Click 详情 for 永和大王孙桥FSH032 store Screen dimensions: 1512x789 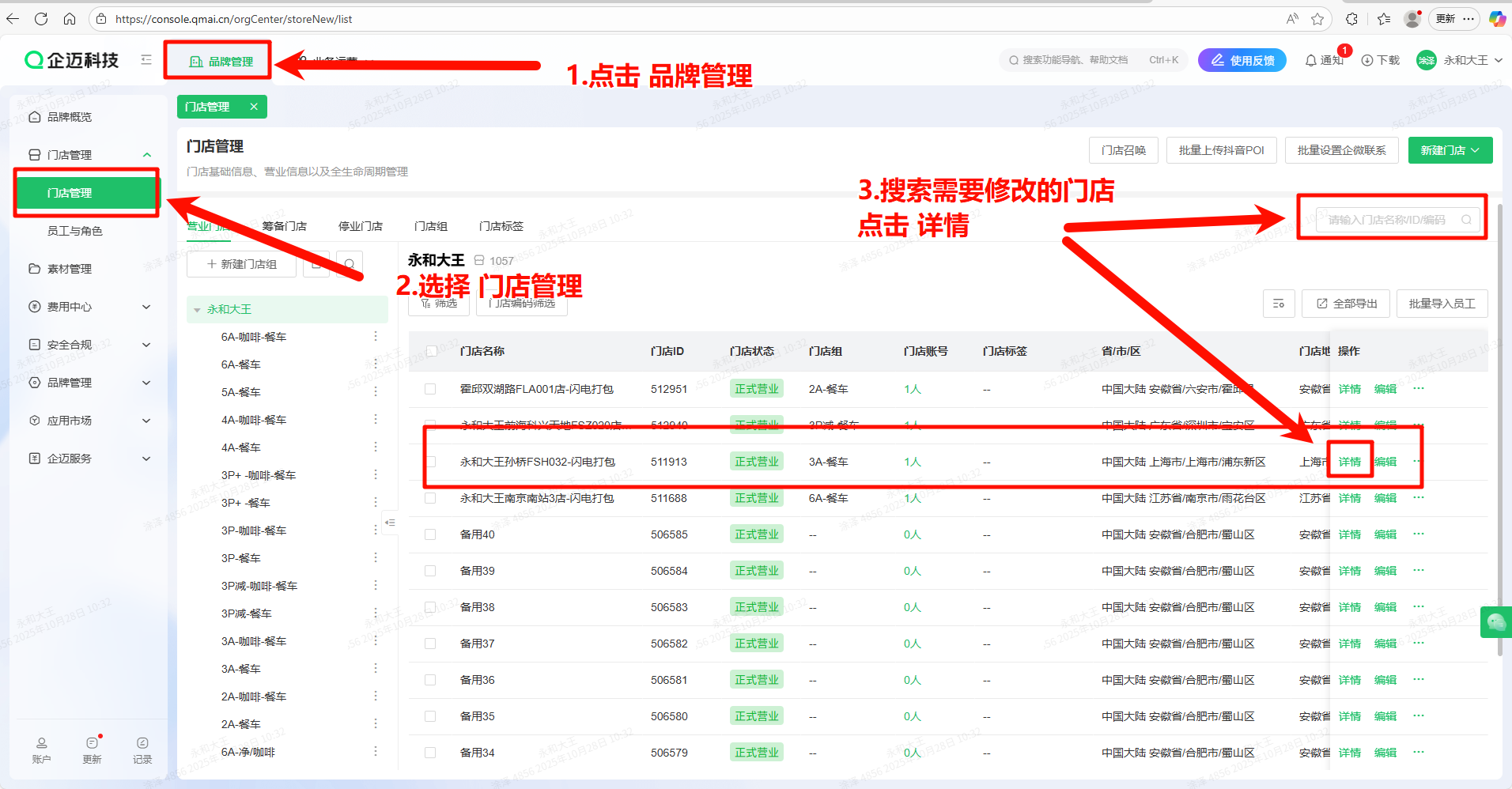coord(1349,462)
